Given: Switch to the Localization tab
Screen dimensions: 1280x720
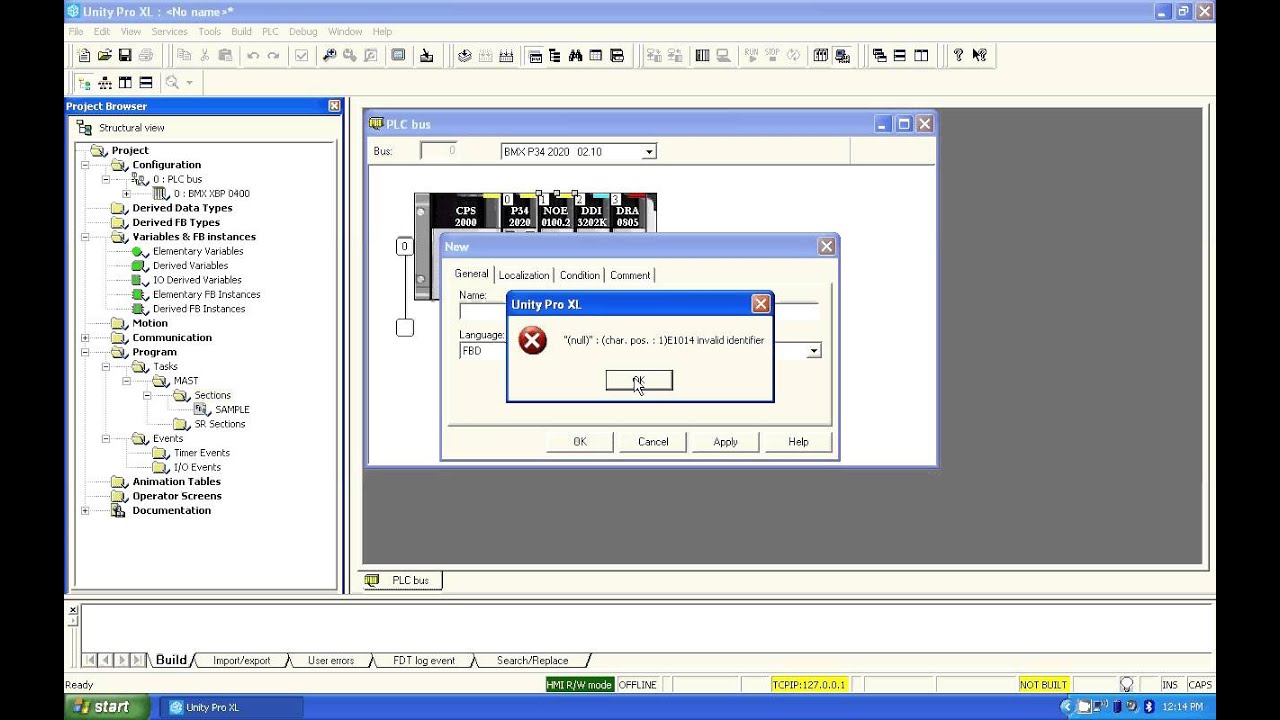Looking at the screenshot, I should [524, 275].
